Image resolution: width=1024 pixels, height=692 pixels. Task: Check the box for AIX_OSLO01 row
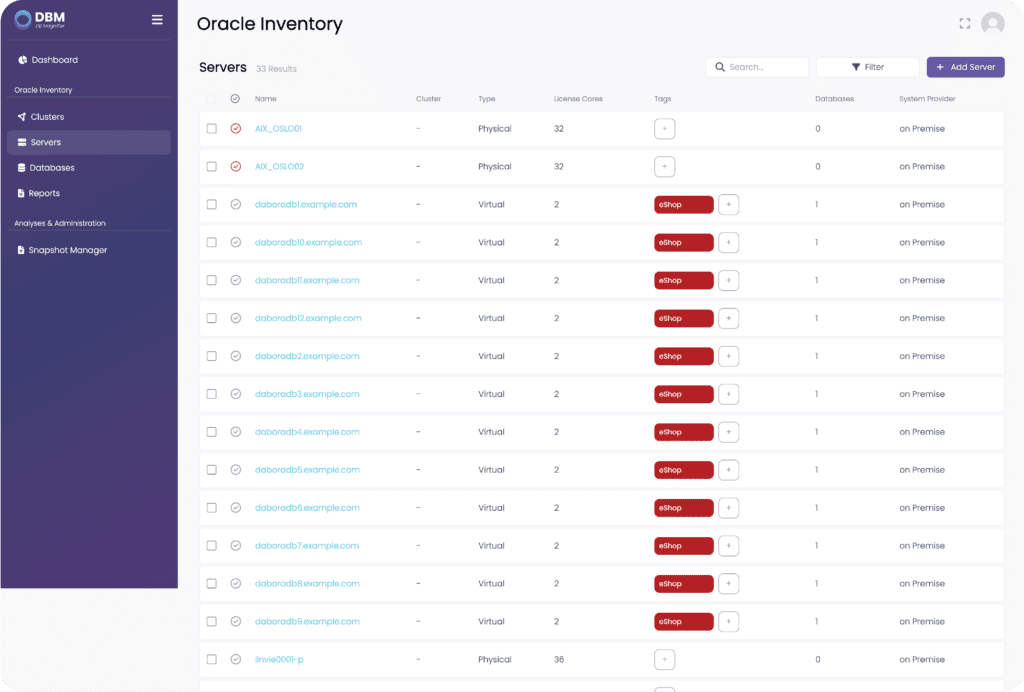[211, 129]
